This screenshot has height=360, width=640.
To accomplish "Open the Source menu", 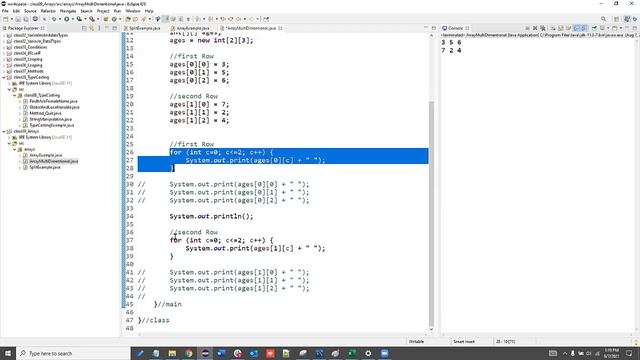I will click(30, 11).
